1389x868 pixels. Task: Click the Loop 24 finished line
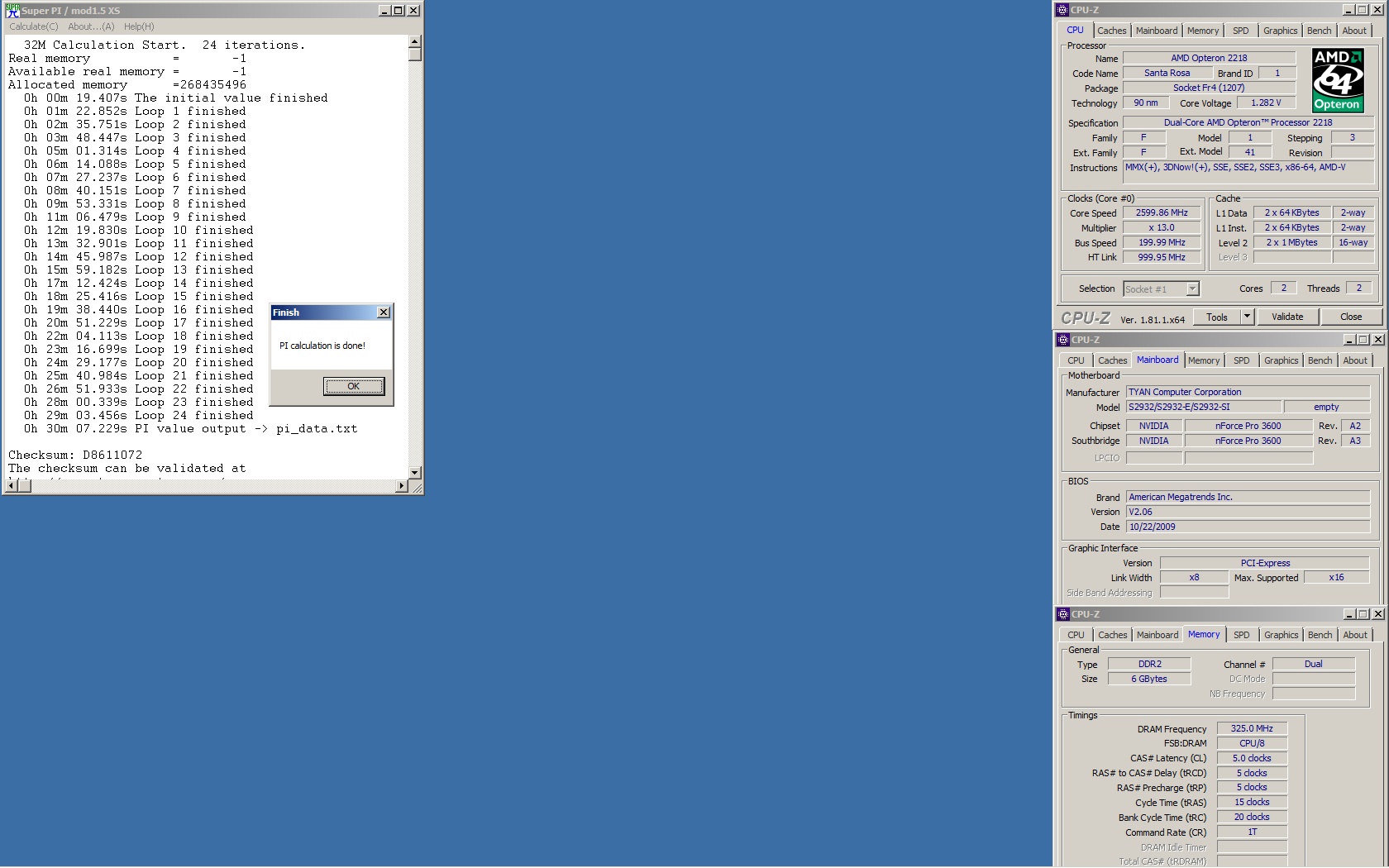(139, 416)
